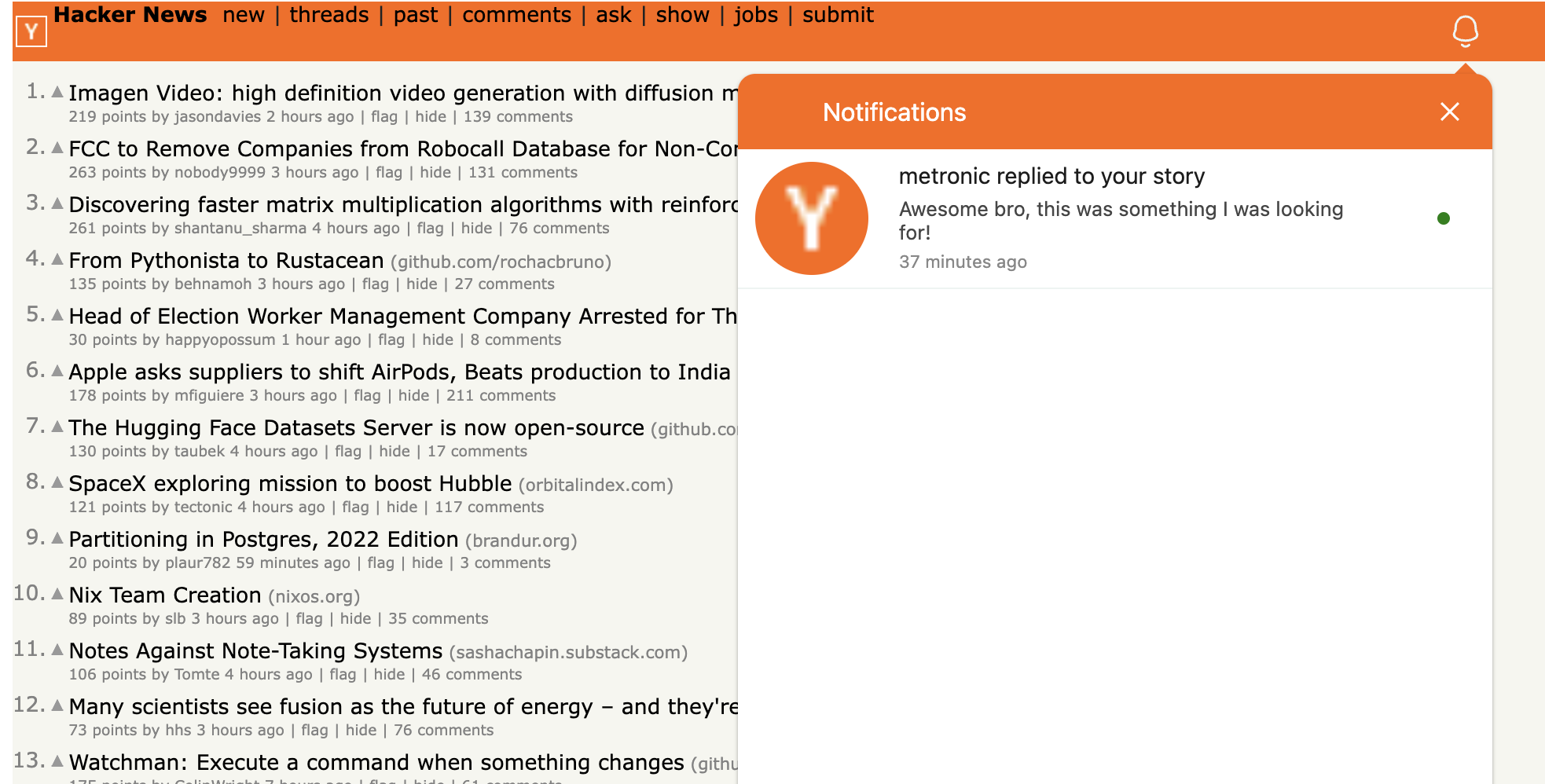1545x784 pixels.
Task: Flag the Nix Team Creation story
Action: coord(309,618)
